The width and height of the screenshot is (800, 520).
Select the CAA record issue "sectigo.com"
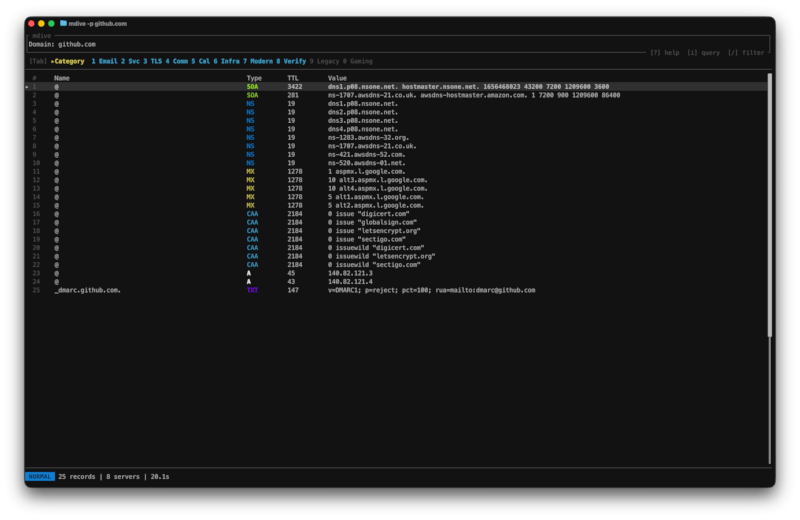396,239
